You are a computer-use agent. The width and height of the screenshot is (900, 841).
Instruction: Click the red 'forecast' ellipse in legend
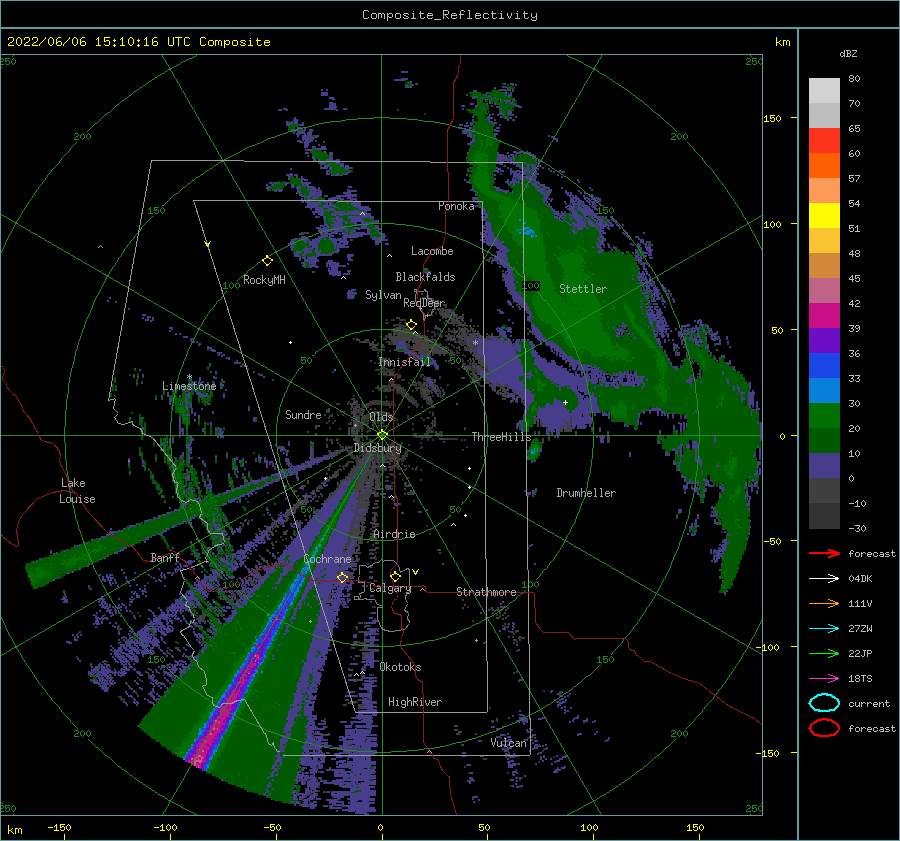pyautogui.click(x=824, y=728)
